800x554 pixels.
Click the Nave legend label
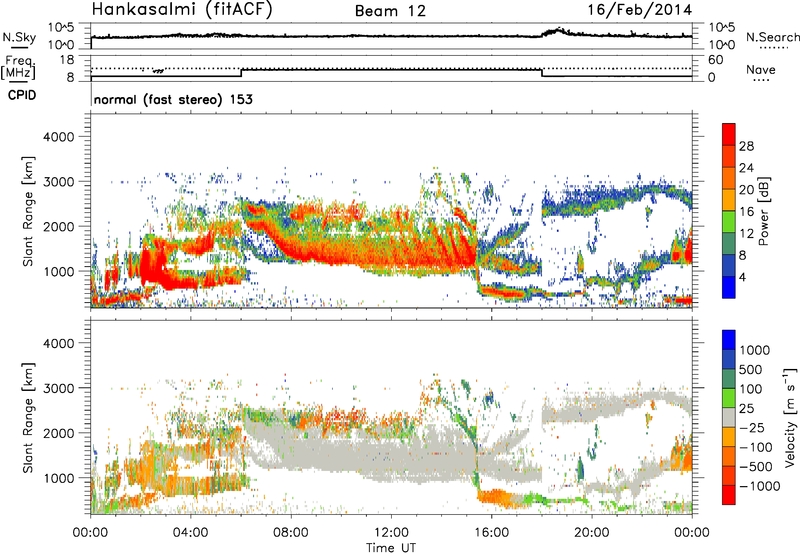pyautogui.click(x=761, y=69)
